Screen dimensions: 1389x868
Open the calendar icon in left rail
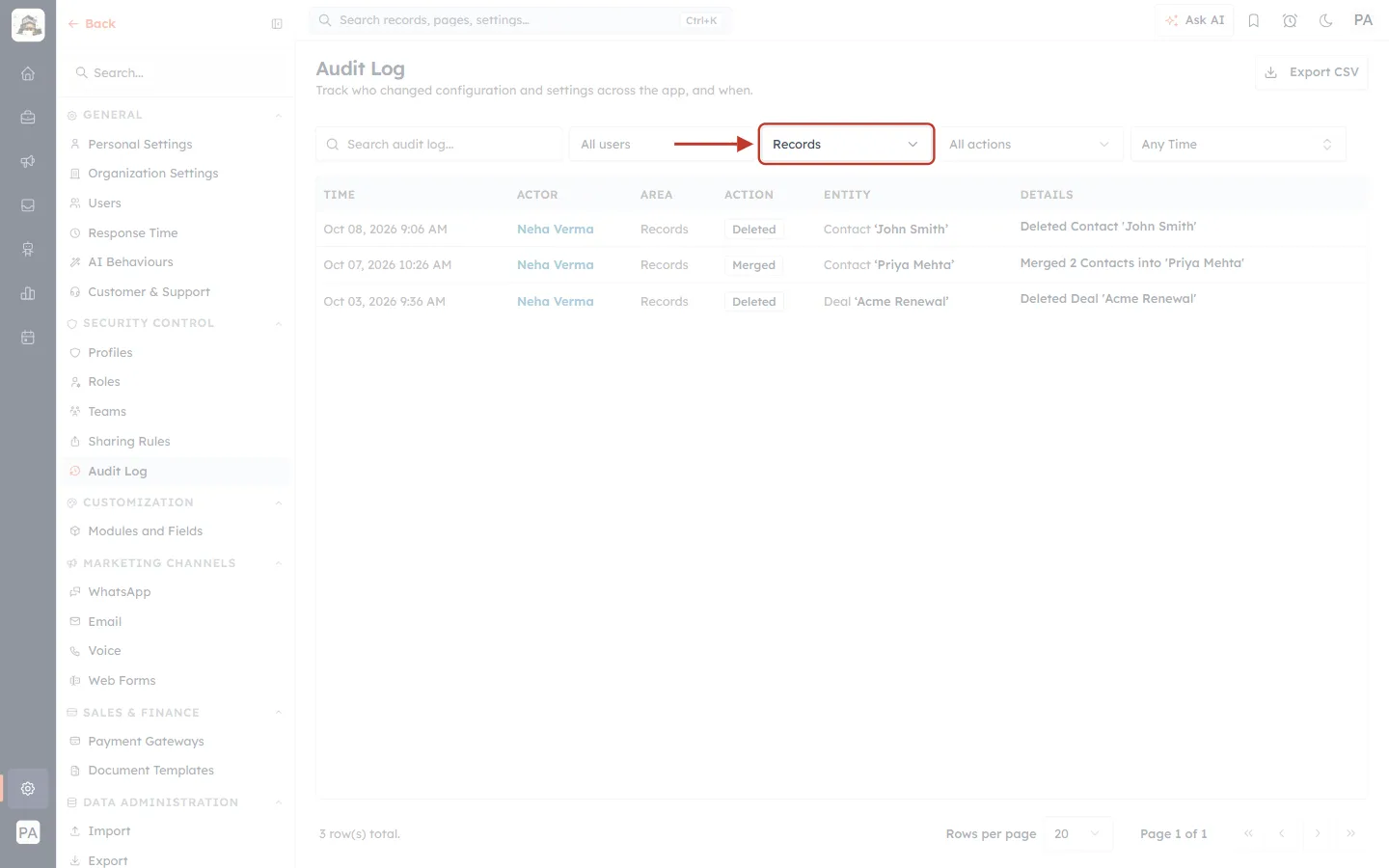(x=28, y=338)
